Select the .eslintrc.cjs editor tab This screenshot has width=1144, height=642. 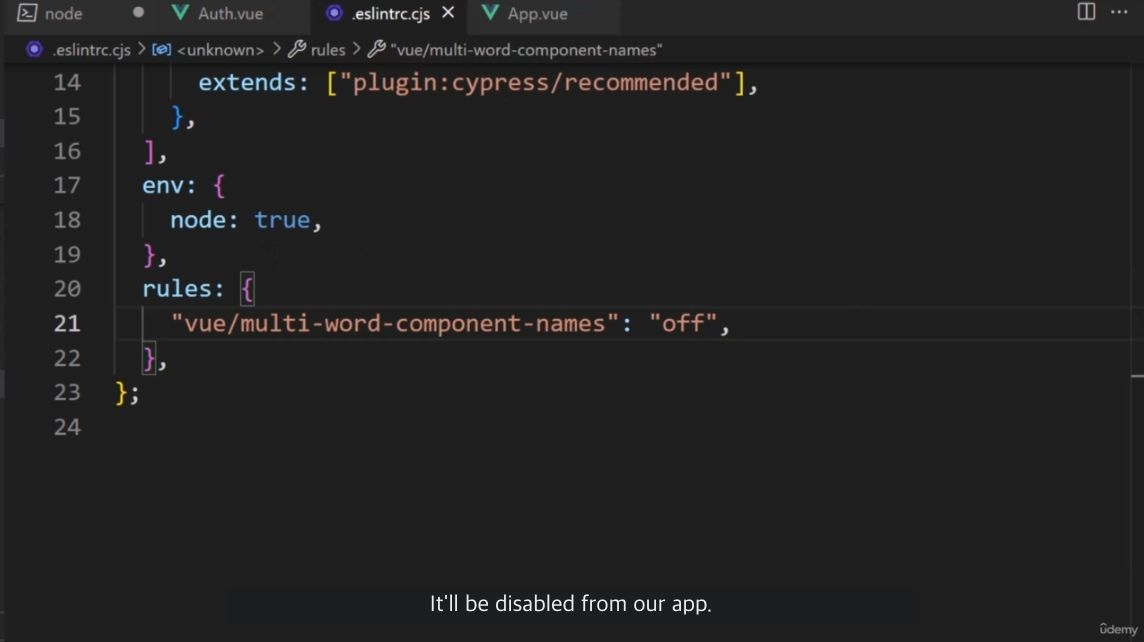[390, 14]
